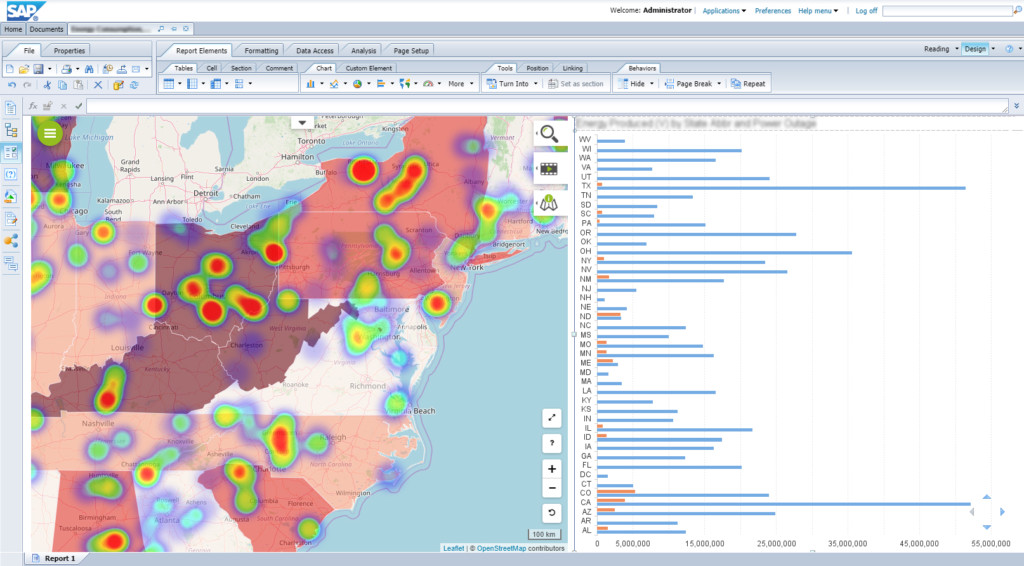The image size is (1024, 566).
Task: Select the Properties tab
Action: coord(69,50)
